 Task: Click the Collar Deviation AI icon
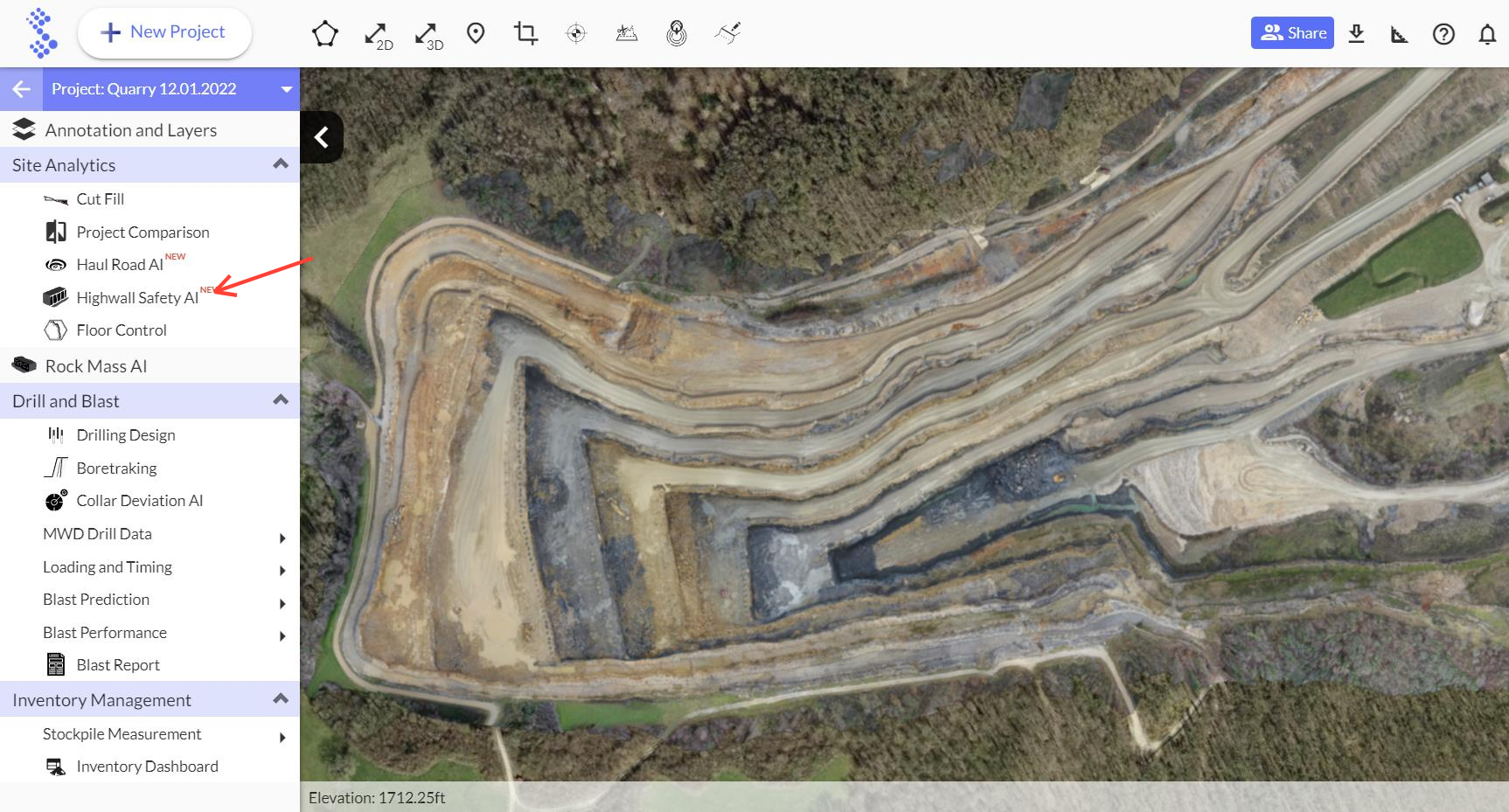click(56, 500)
